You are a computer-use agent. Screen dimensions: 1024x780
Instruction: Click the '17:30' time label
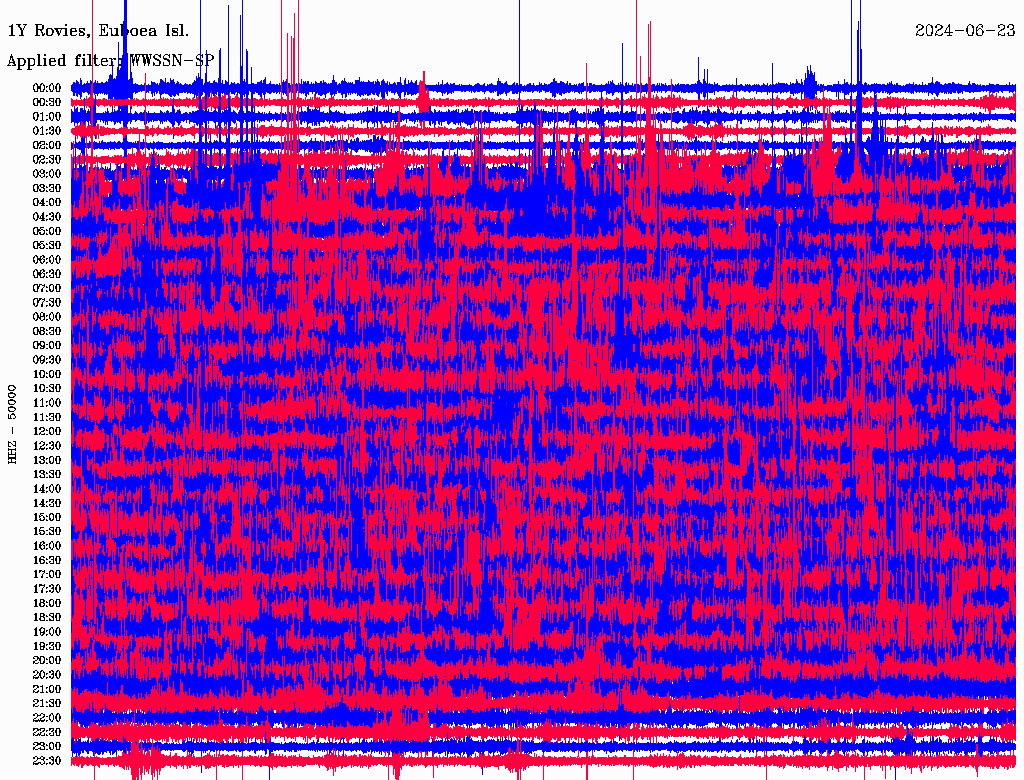pos(47,589)
